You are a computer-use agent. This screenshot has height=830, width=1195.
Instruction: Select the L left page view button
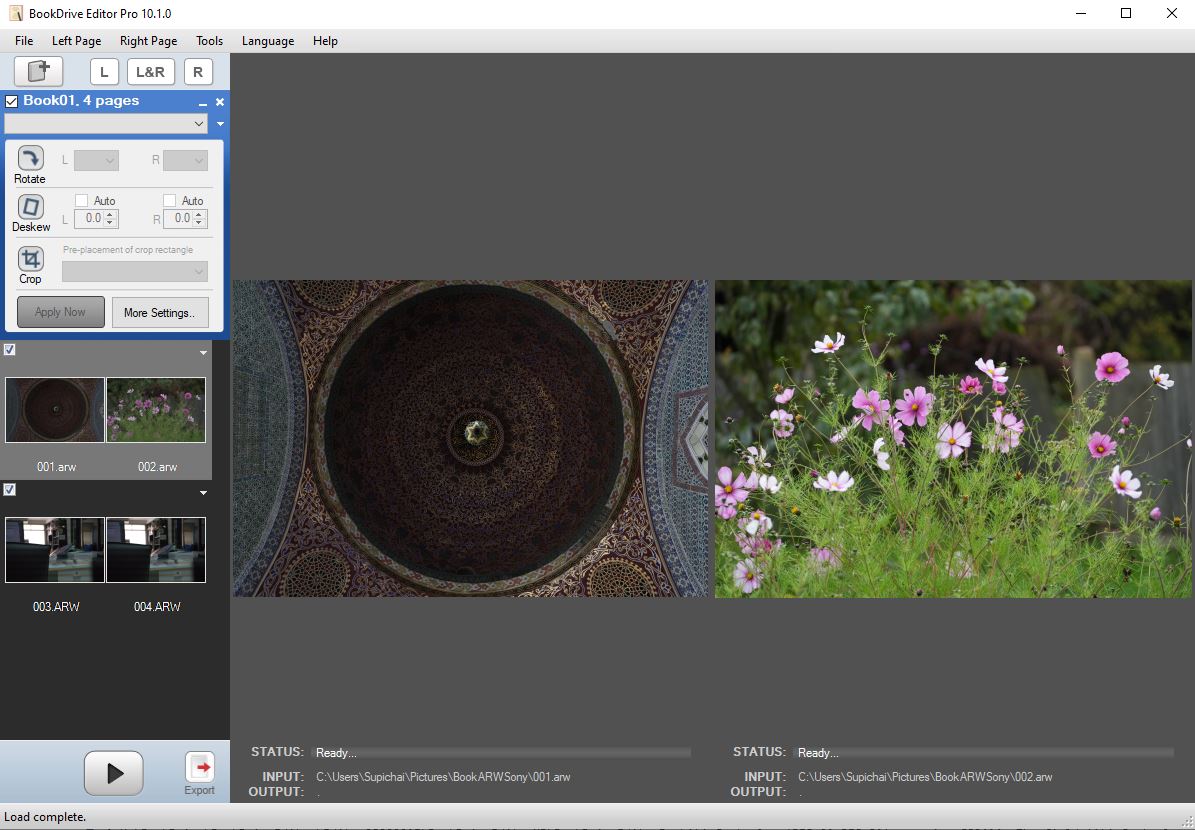coord(104,72)
